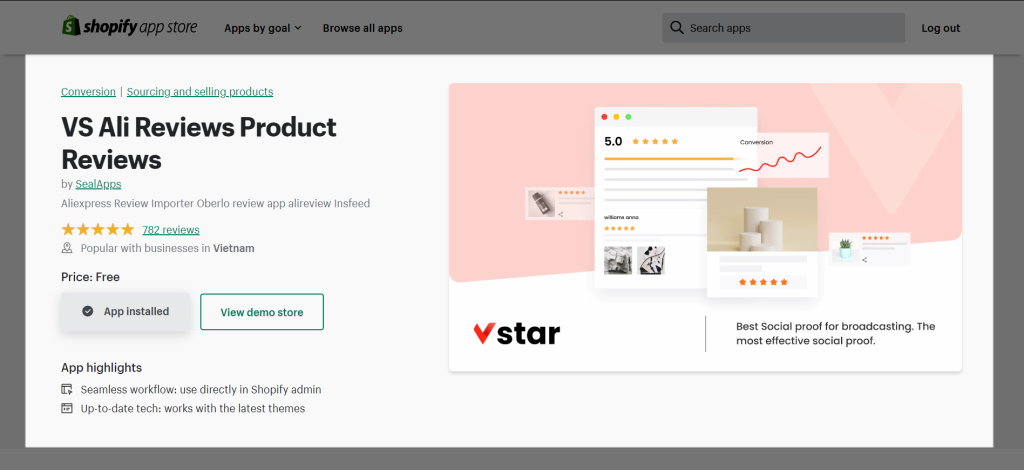Click the VS Ali Reviews Product Reviews title

point(199,143)
